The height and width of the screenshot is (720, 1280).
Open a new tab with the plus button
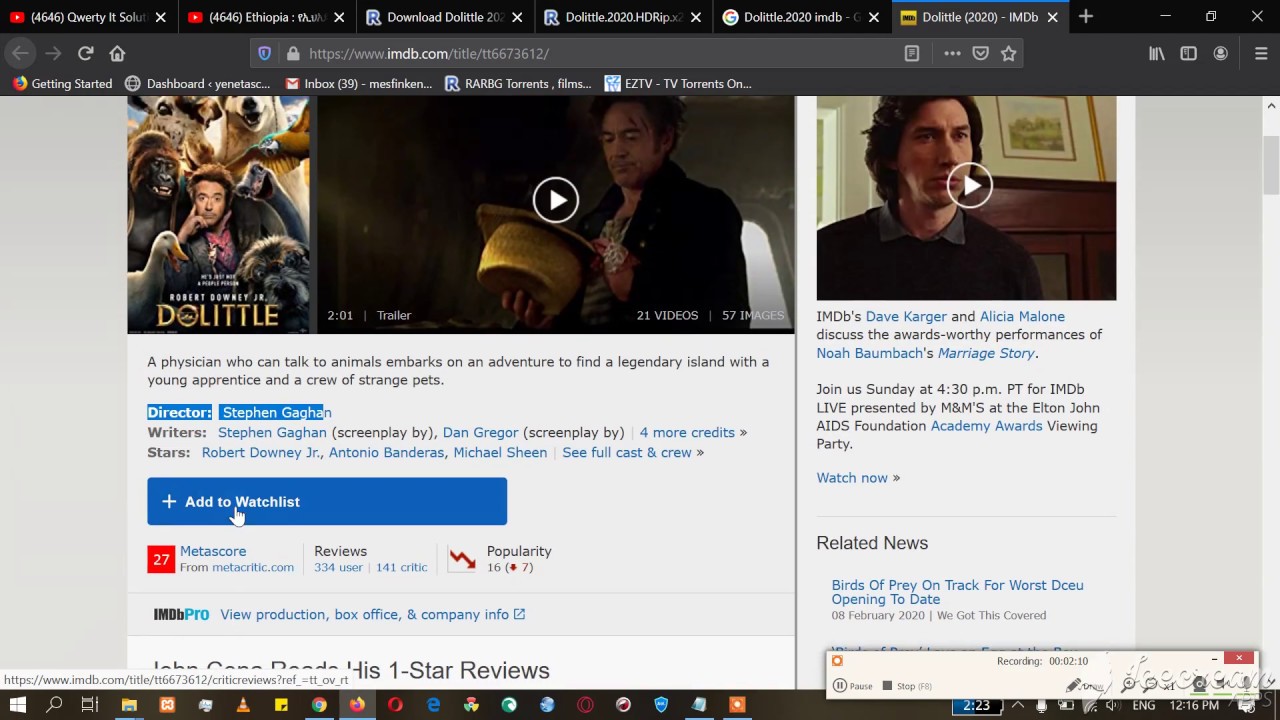pyautogui.click(x=1086, y=17)
